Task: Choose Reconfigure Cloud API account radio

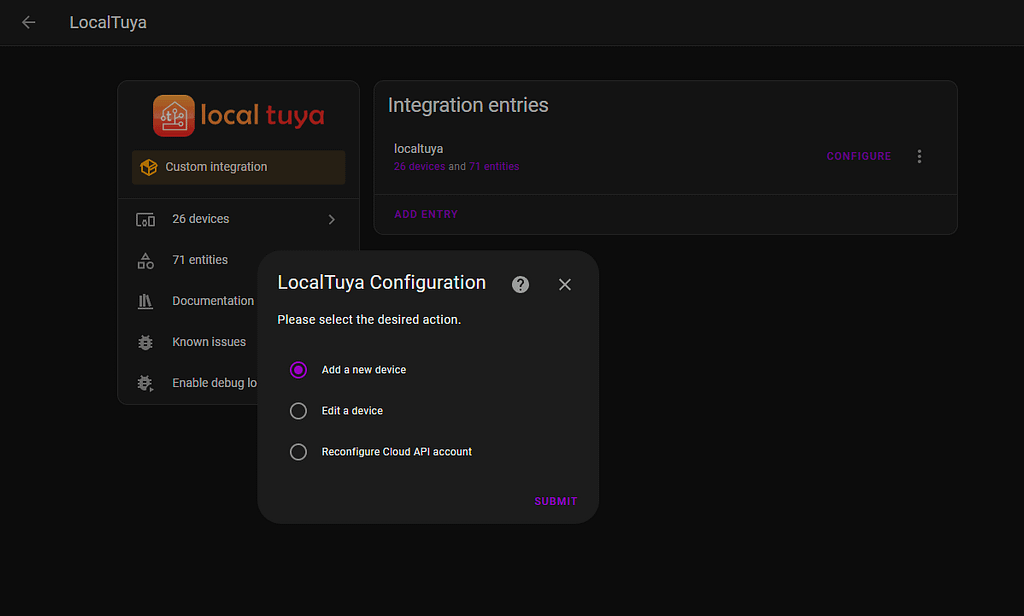Action: point(298,452)
